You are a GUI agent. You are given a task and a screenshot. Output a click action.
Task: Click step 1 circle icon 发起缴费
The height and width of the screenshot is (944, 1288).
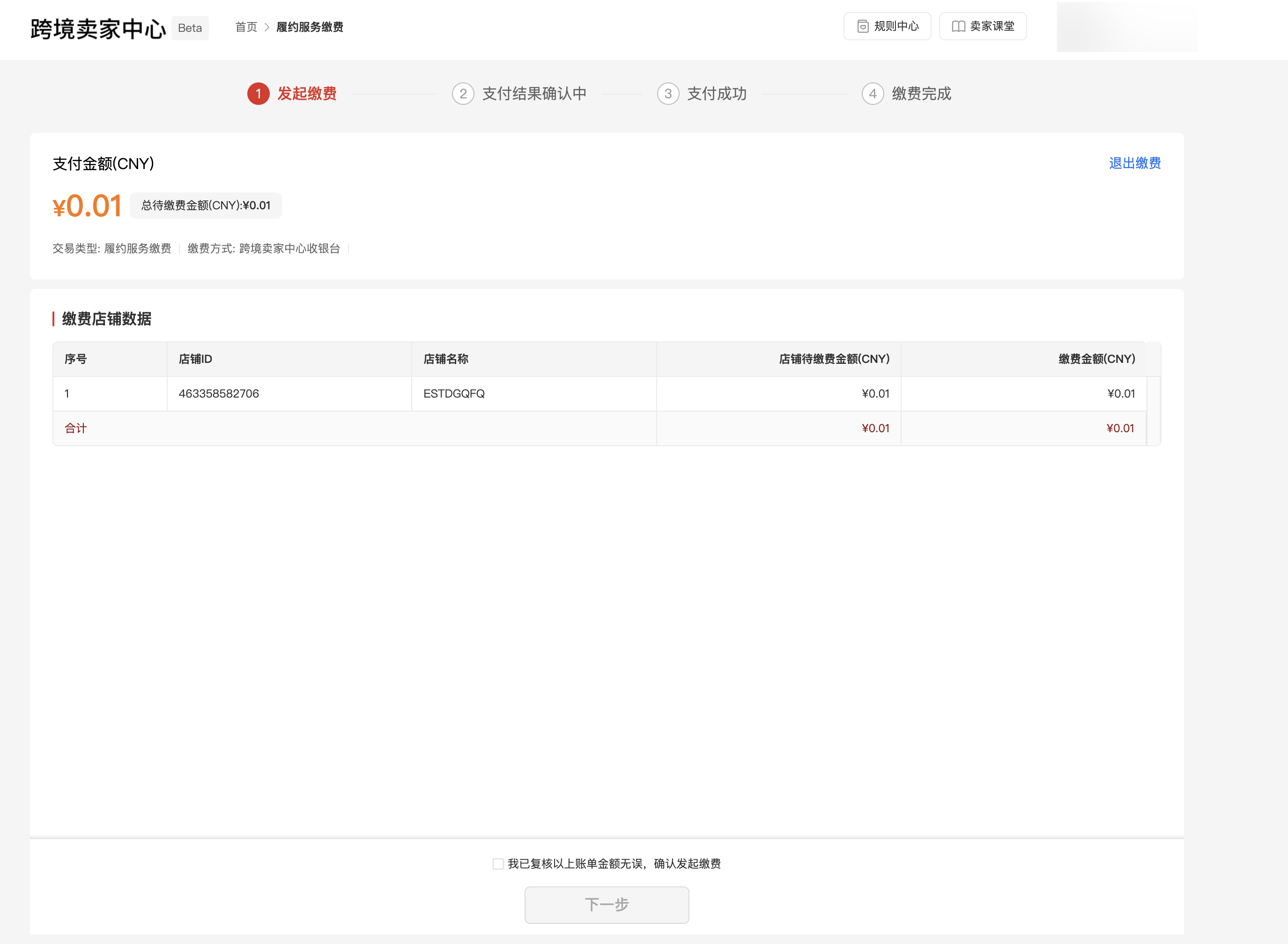tap(258, 94)
